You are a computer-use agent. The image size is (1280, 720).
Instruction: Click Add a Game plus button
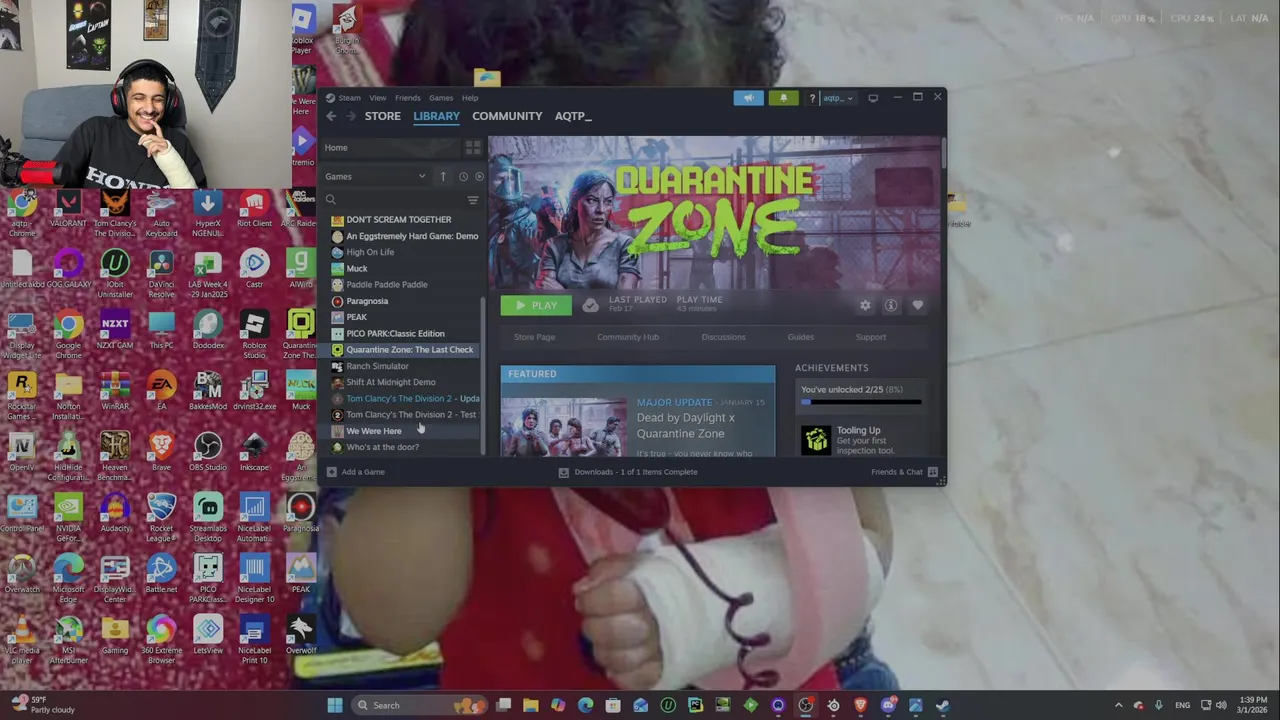(x=355, y=472)
